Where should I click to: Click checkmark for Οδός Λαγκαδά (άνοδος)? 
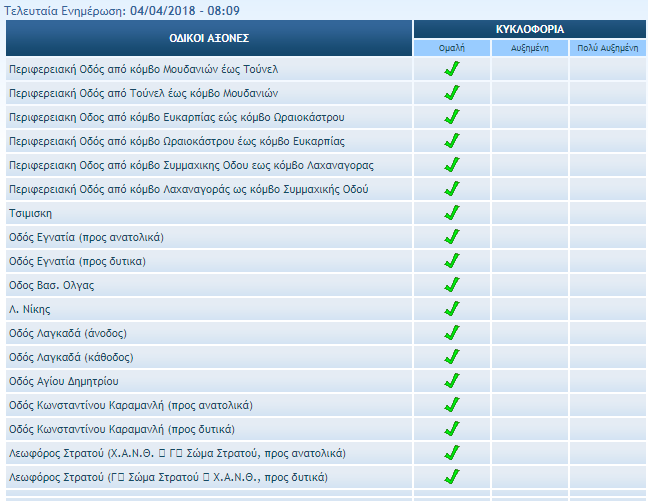[451, 333]
